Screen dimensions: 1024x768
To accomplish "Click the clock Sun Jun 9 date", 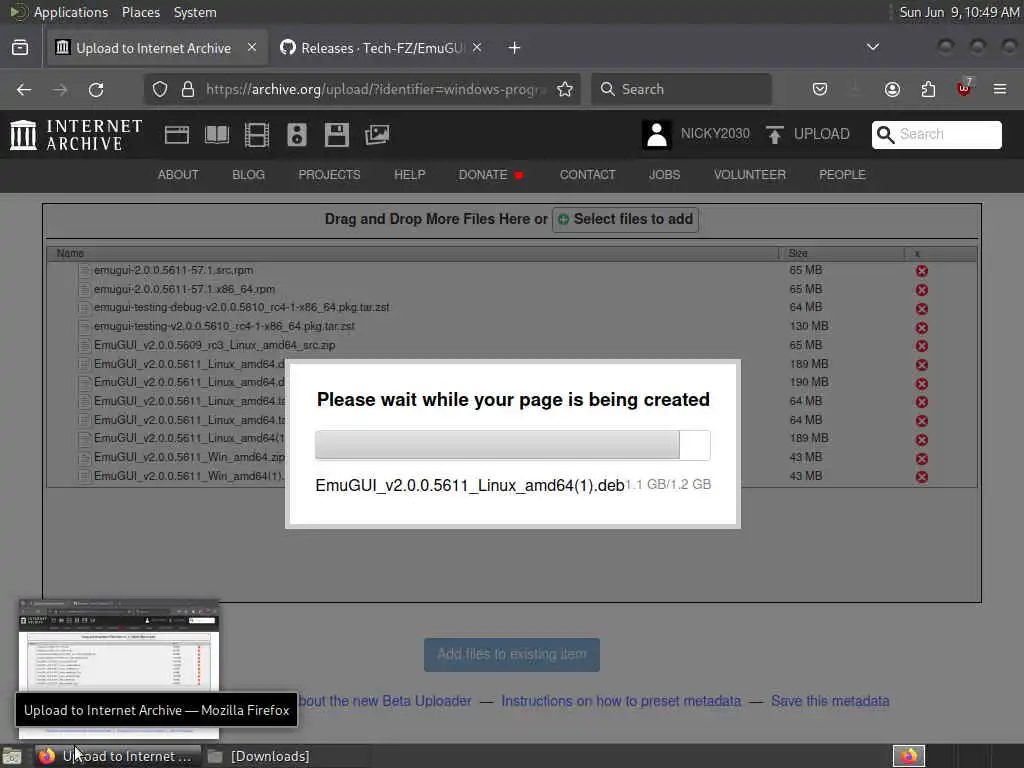I will [959, 12].
